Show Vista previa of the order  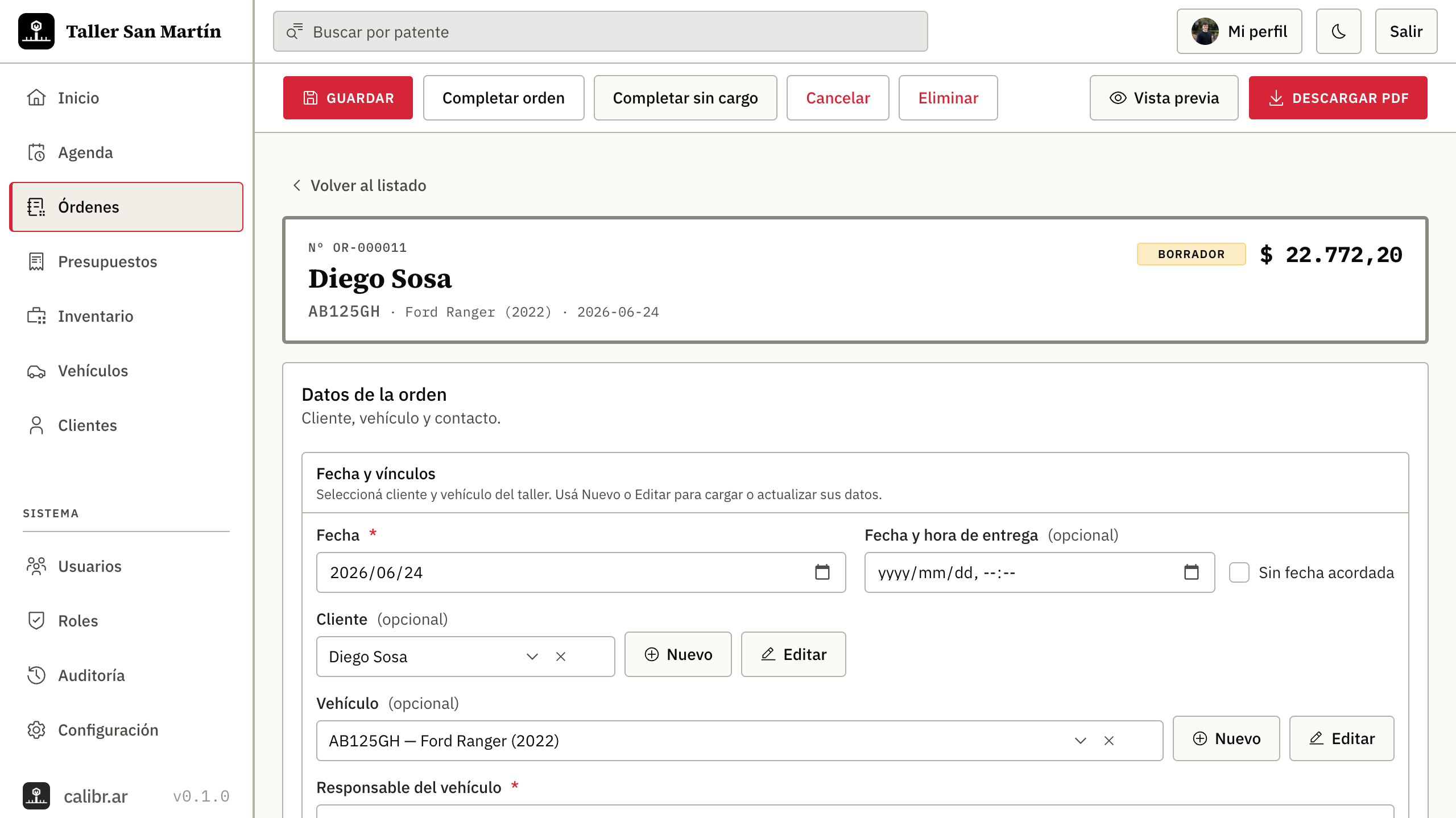click(1164, 98)
